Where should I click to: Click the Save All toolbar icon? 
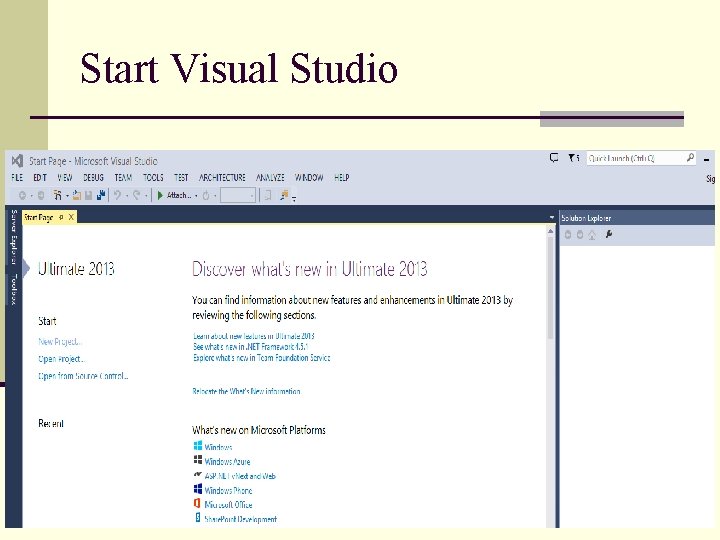[101, 195]
